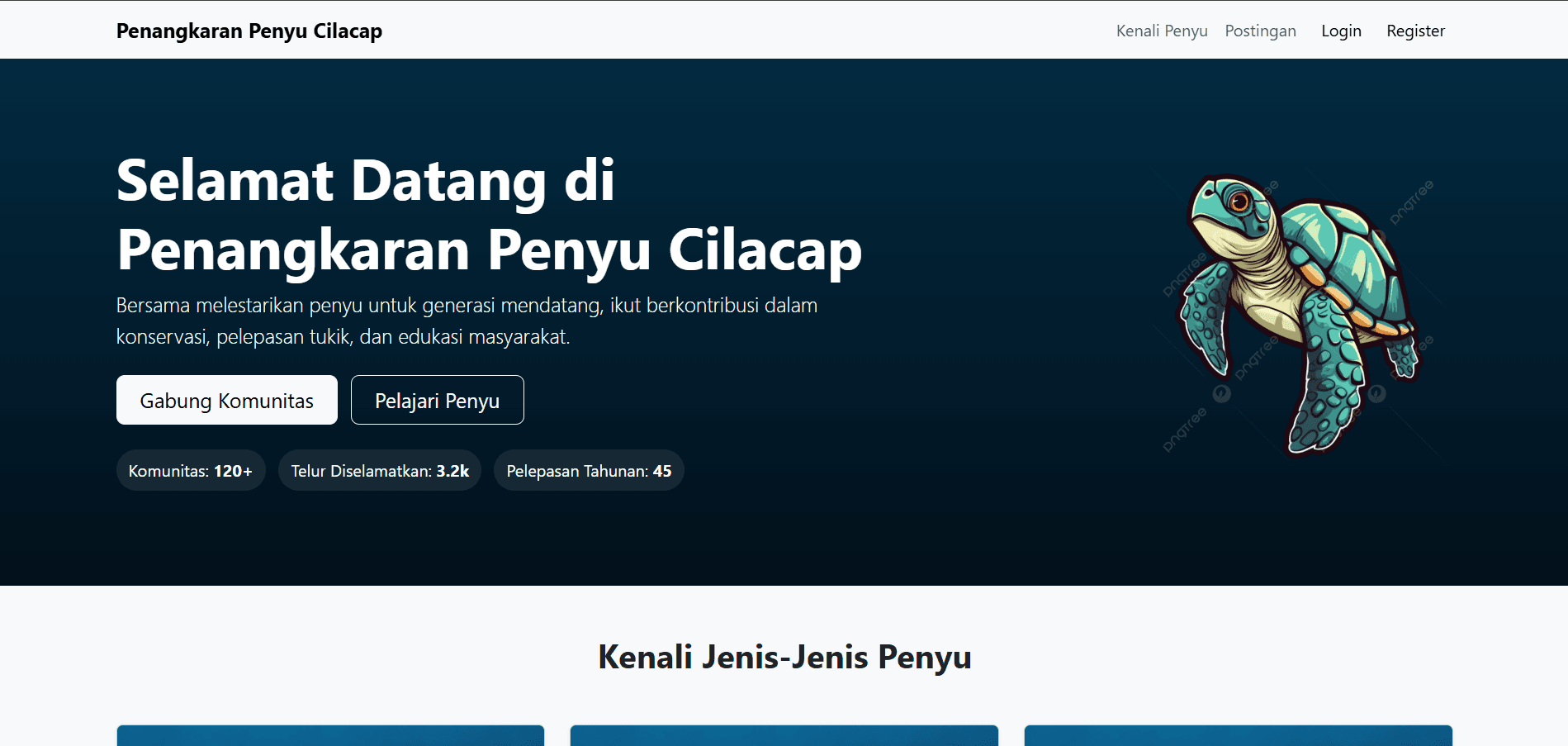1568x746 pixels.
Task: Click the hero paragraph starting with Bersama melestarikan
Action: pos(467,321)
